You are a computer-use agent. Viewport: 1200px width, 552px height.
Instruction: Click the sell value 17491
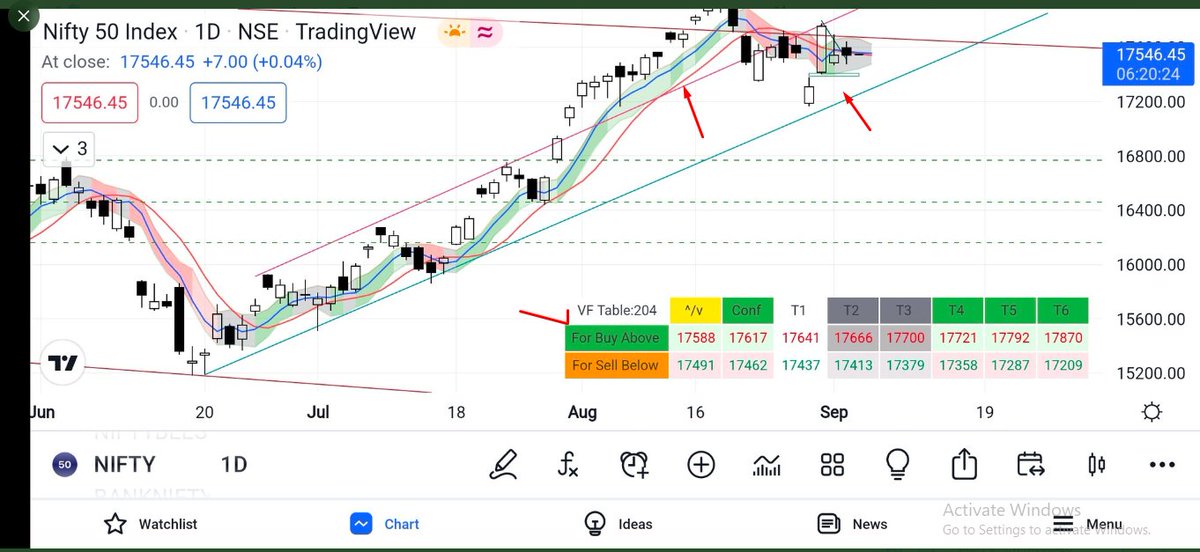pos(696,365)
